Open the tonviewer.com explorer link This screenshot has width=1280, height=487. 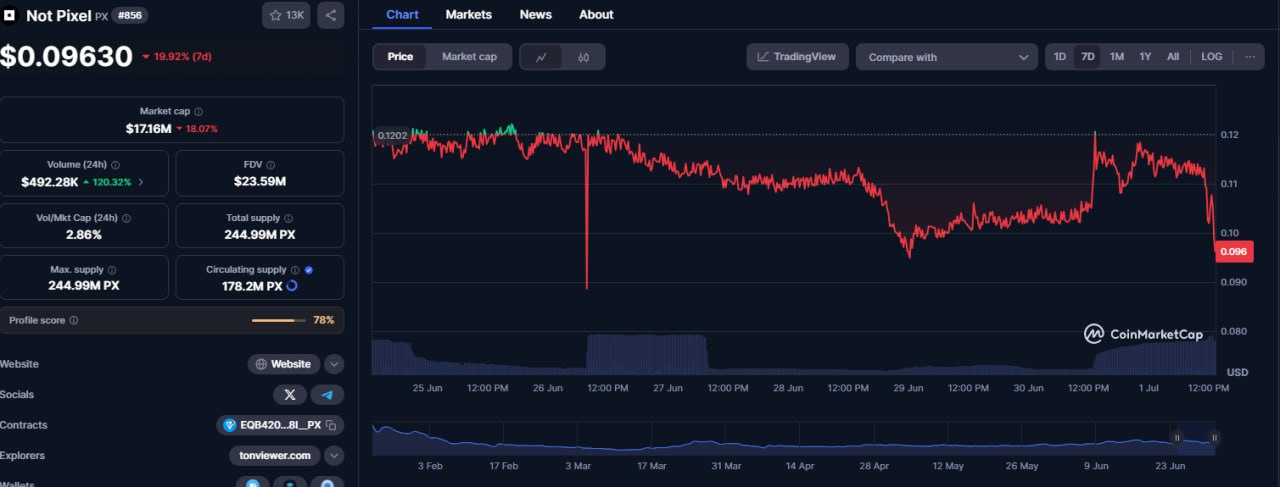[274, 456]
